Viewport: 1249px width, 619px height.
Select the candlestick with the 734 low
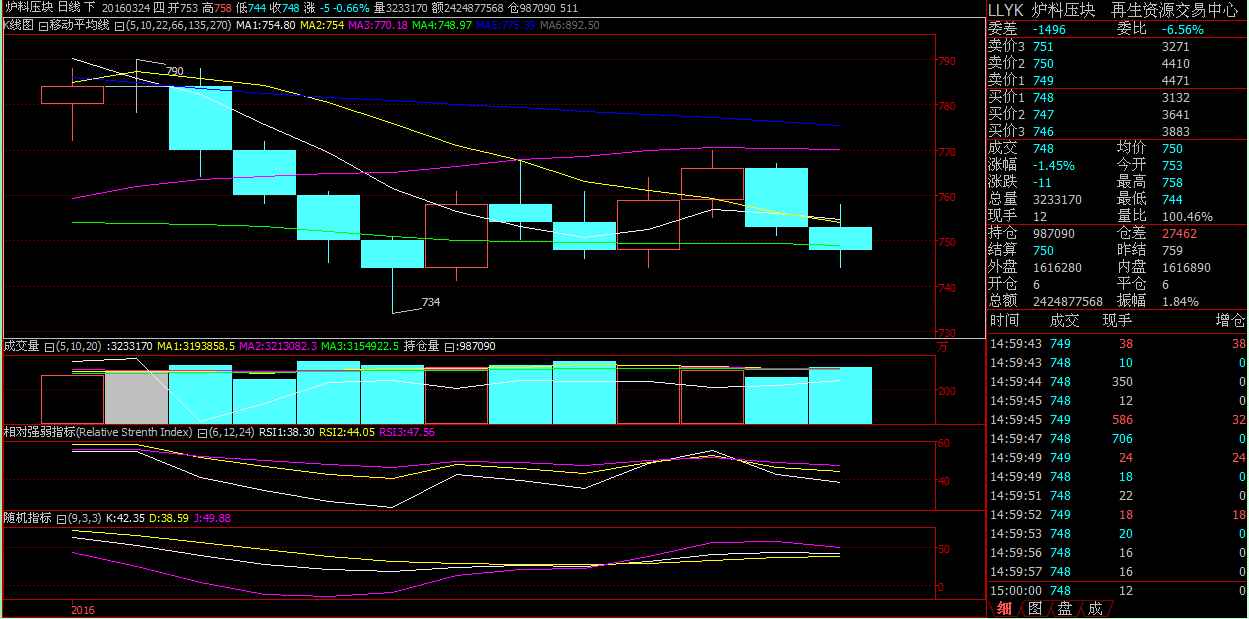(x=393, y=254)
